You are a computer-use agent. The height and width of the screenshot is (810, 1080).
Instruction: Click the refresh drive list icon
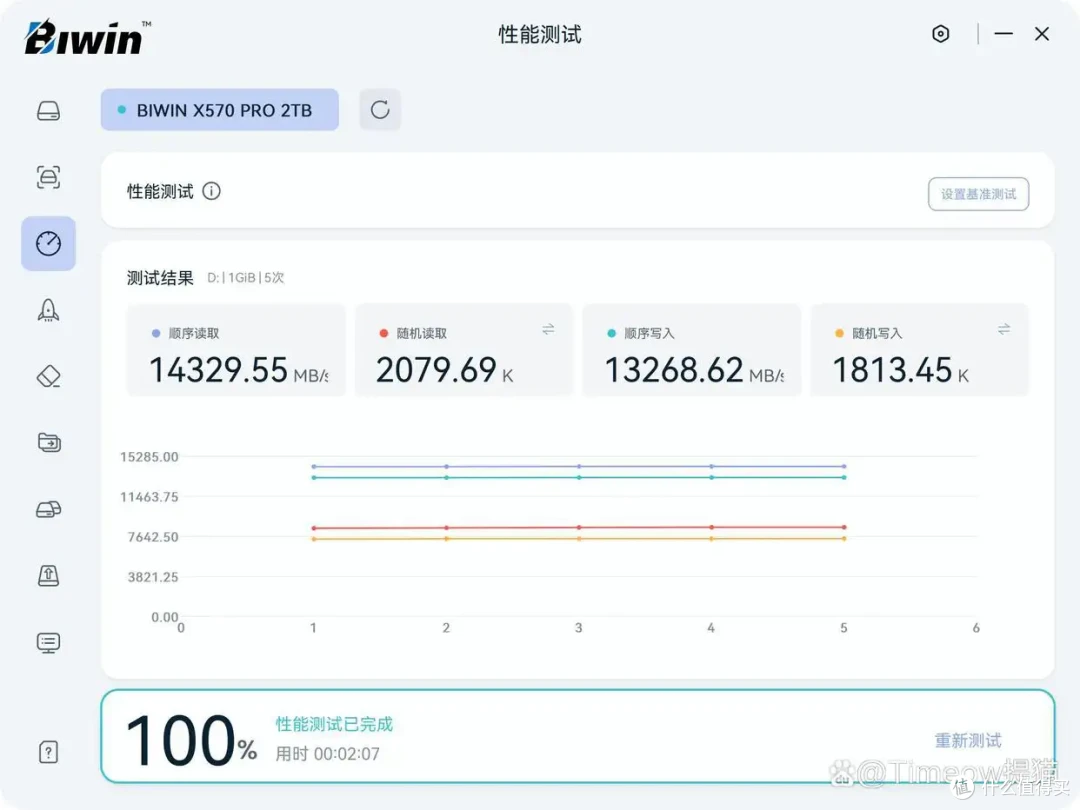pyautogui.click(x=380, y=110)
